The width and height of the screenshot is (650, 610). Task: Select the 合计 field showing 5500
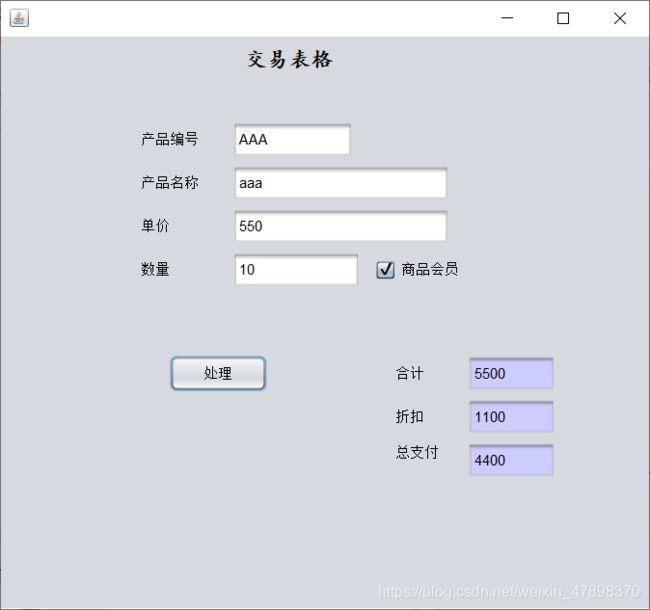[511, 373]
